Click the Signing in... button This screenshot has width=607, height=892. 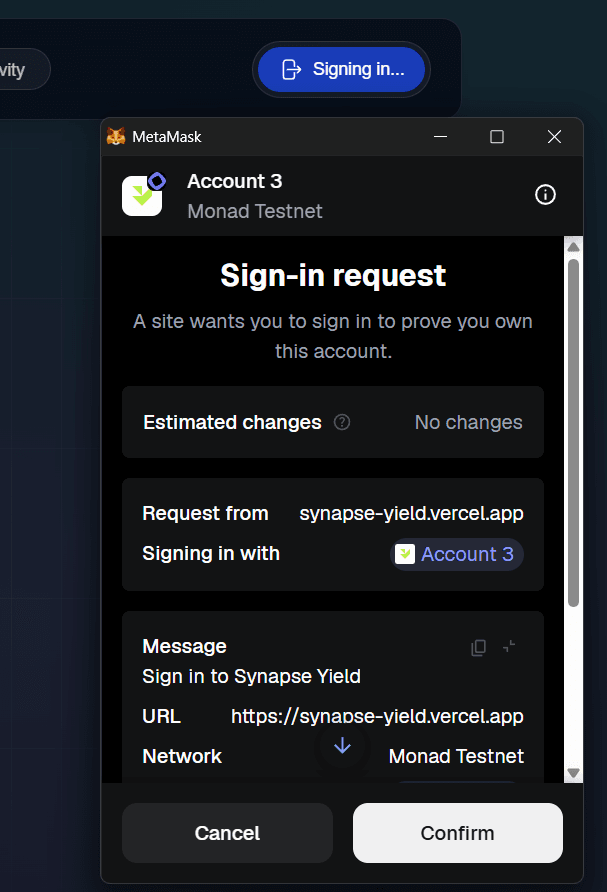tap(341, 69)
